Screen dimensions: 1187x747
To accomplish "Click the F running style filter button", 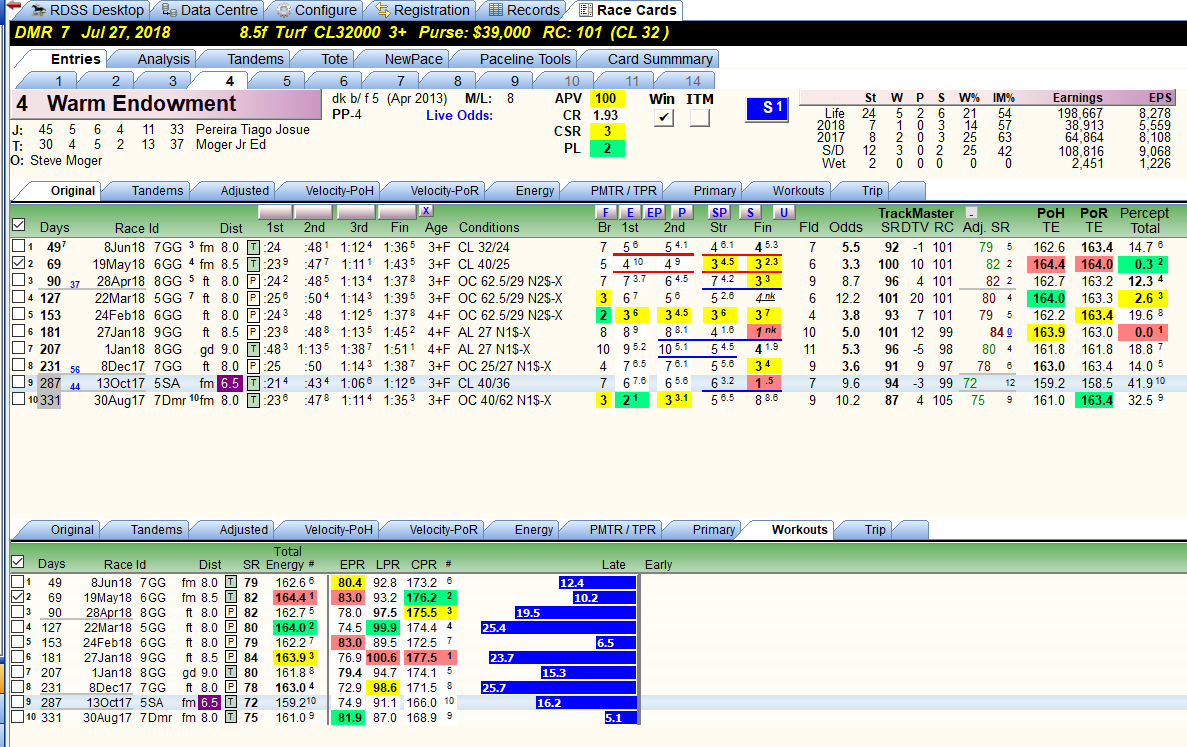I will [605, 213].
